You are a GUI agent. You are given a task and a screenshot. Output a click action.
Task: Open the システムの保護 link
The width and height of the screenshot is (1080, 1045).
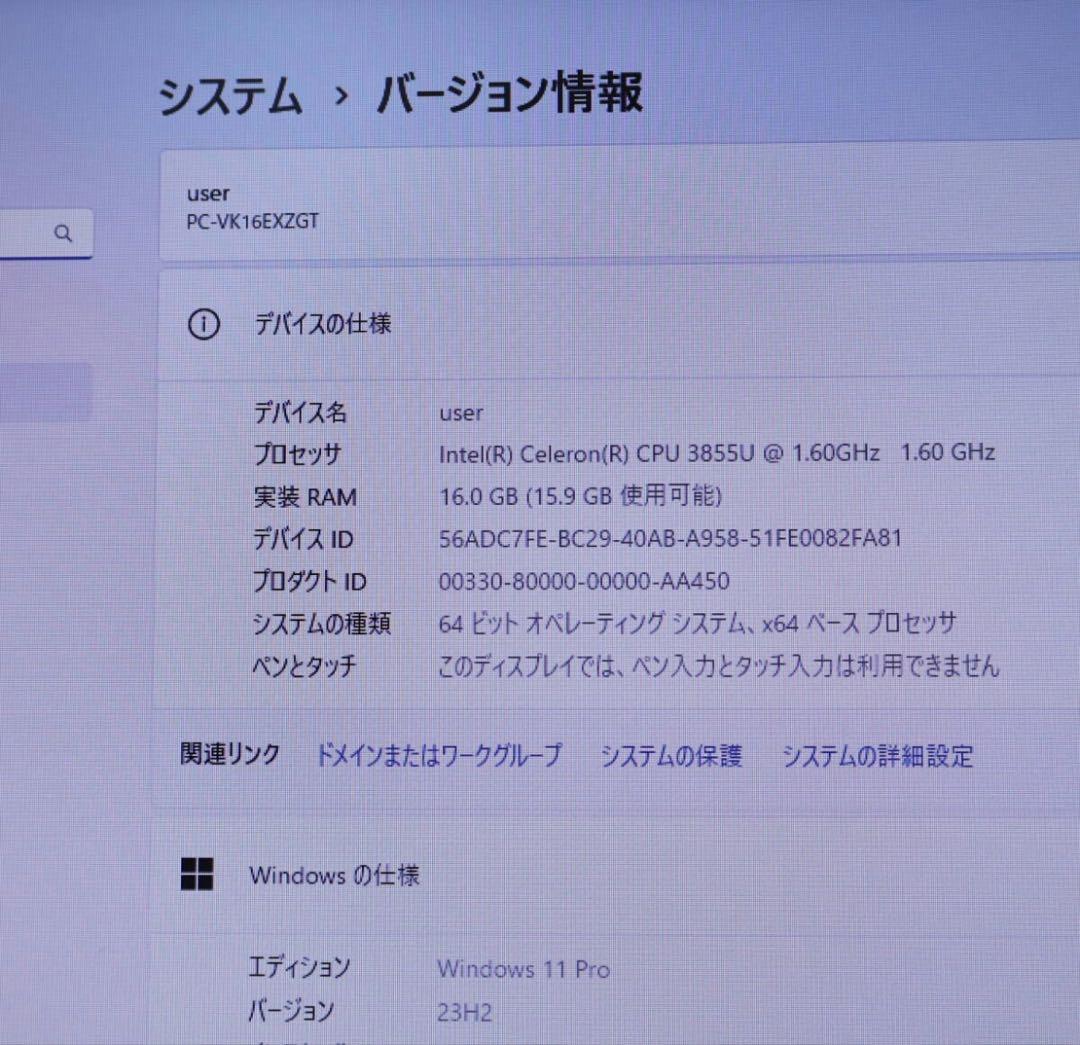point(671,757)
